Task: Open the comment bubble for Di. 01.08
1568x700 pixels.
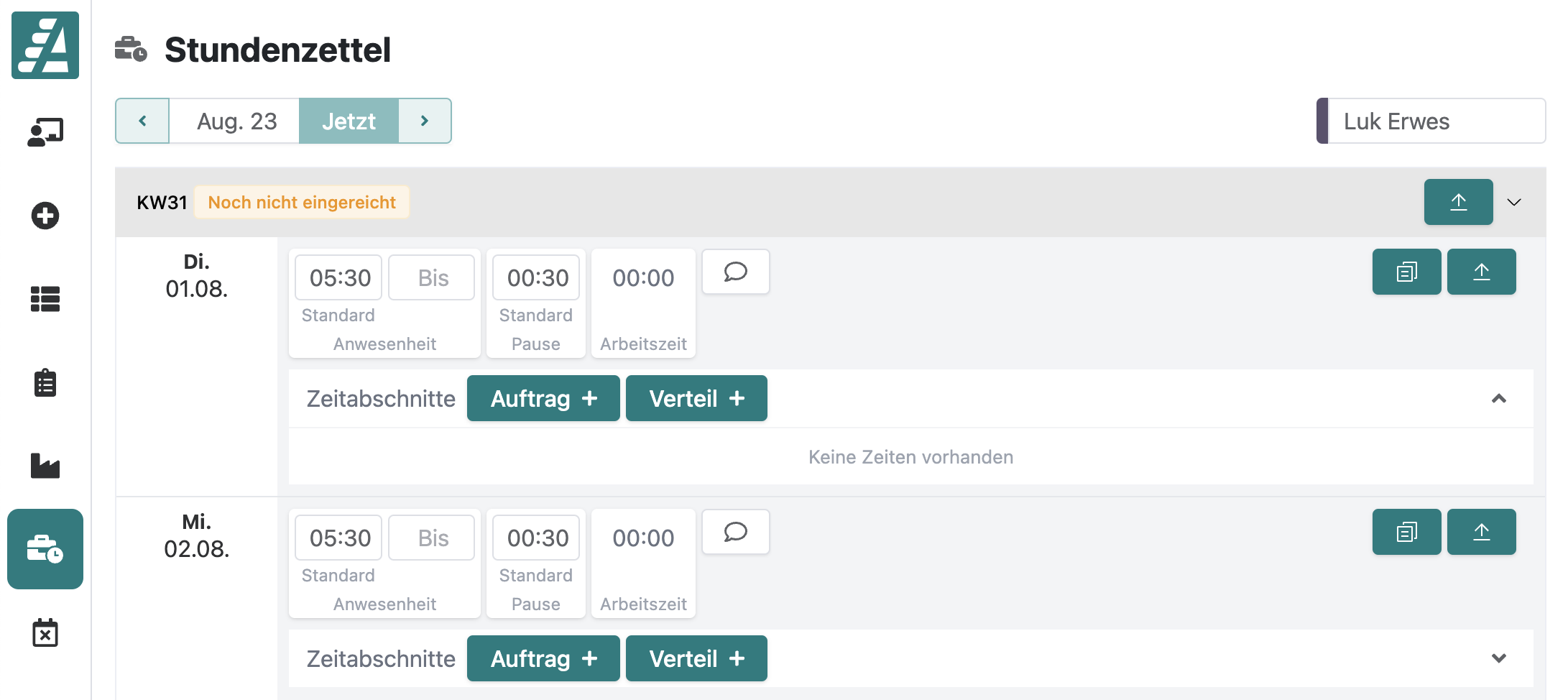Action: coord(735,272)
